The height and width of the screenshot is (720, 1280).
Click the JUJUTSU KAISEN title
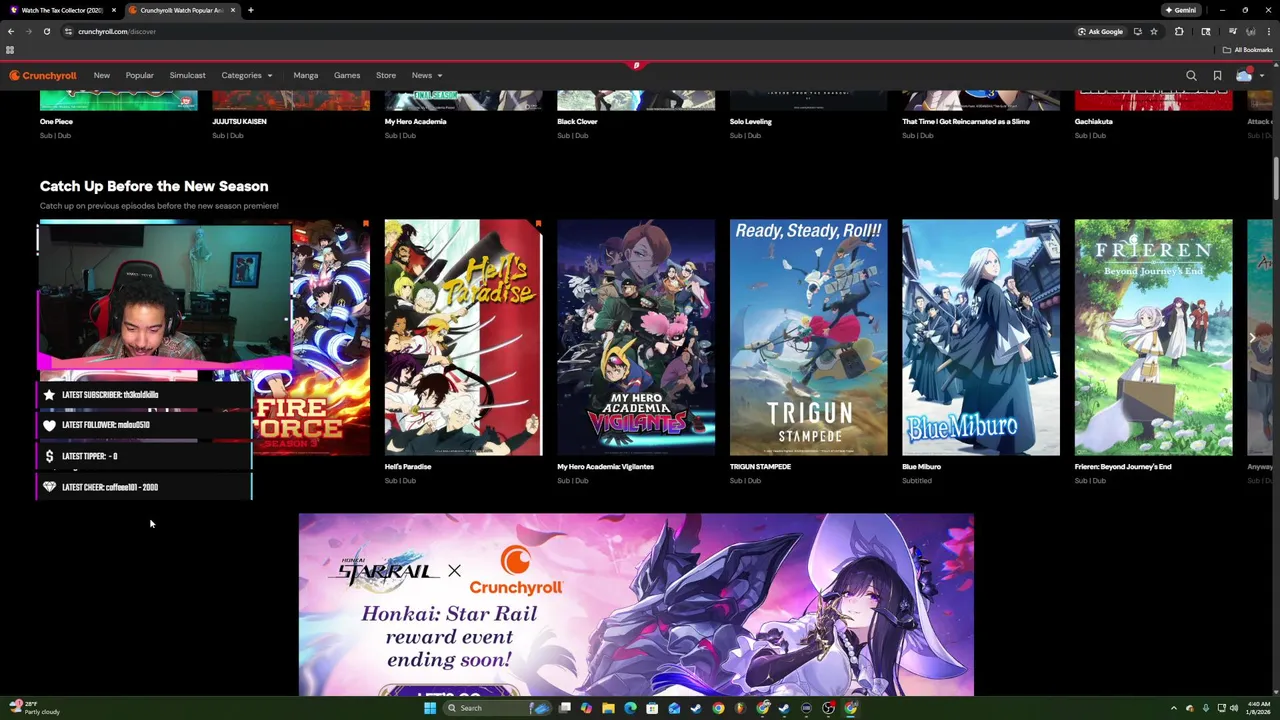pyautogui.click(x=239, y=122)
